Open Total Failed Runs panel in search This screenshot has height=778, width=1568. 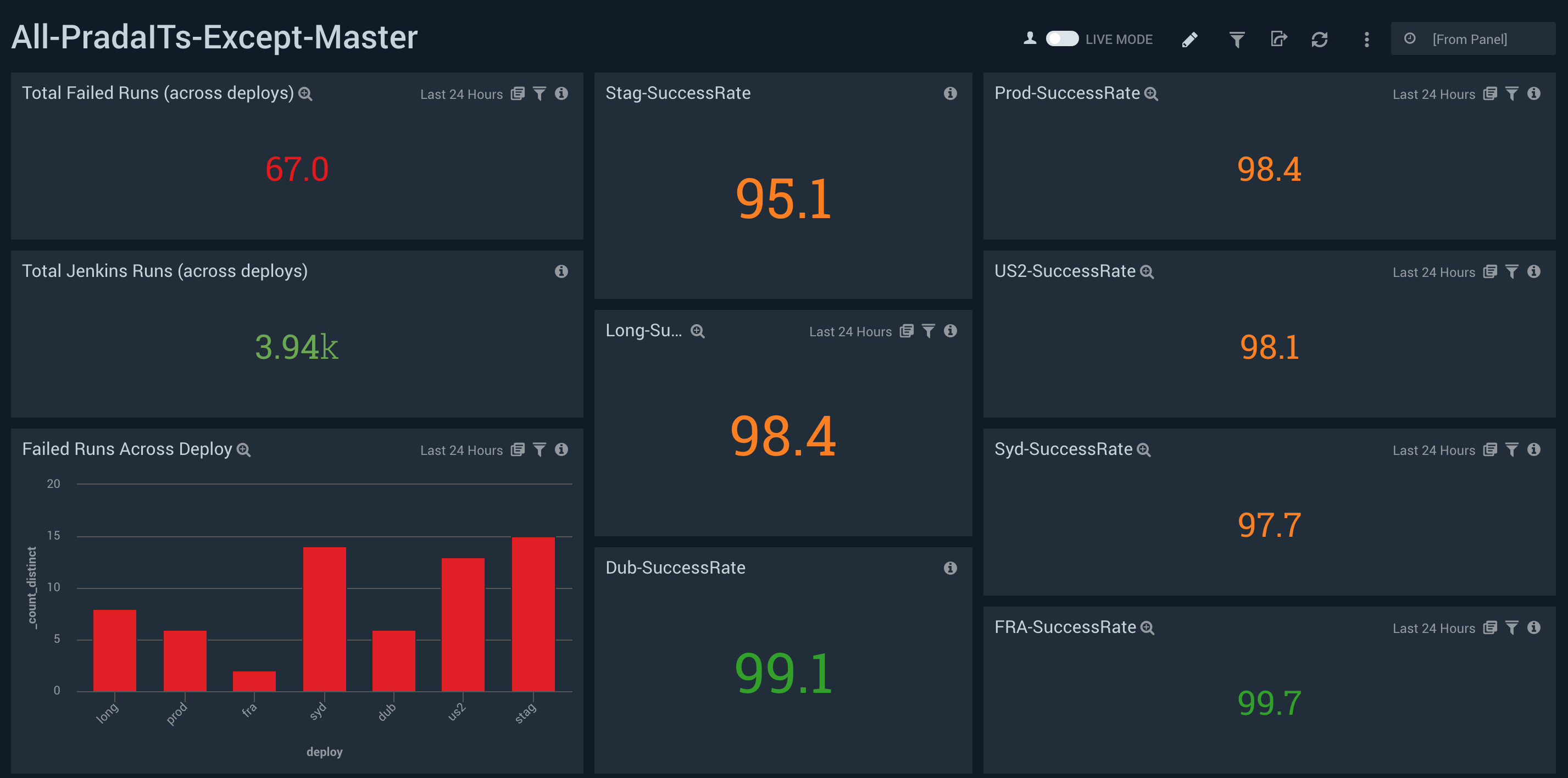point(305,94)
